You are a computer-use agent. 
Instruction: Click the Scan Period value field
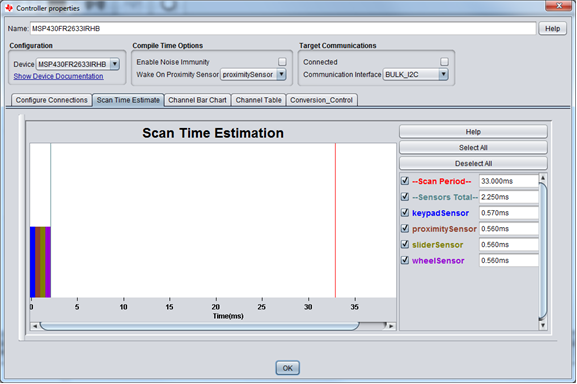click(x=508, y=181)
